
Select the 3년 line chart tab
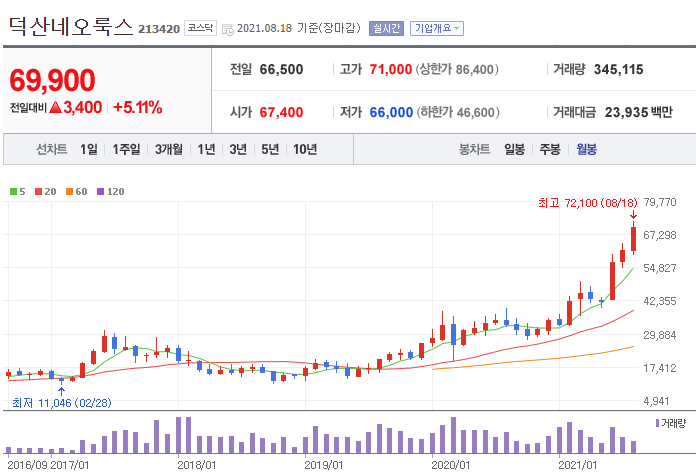(x=238, y=150)
